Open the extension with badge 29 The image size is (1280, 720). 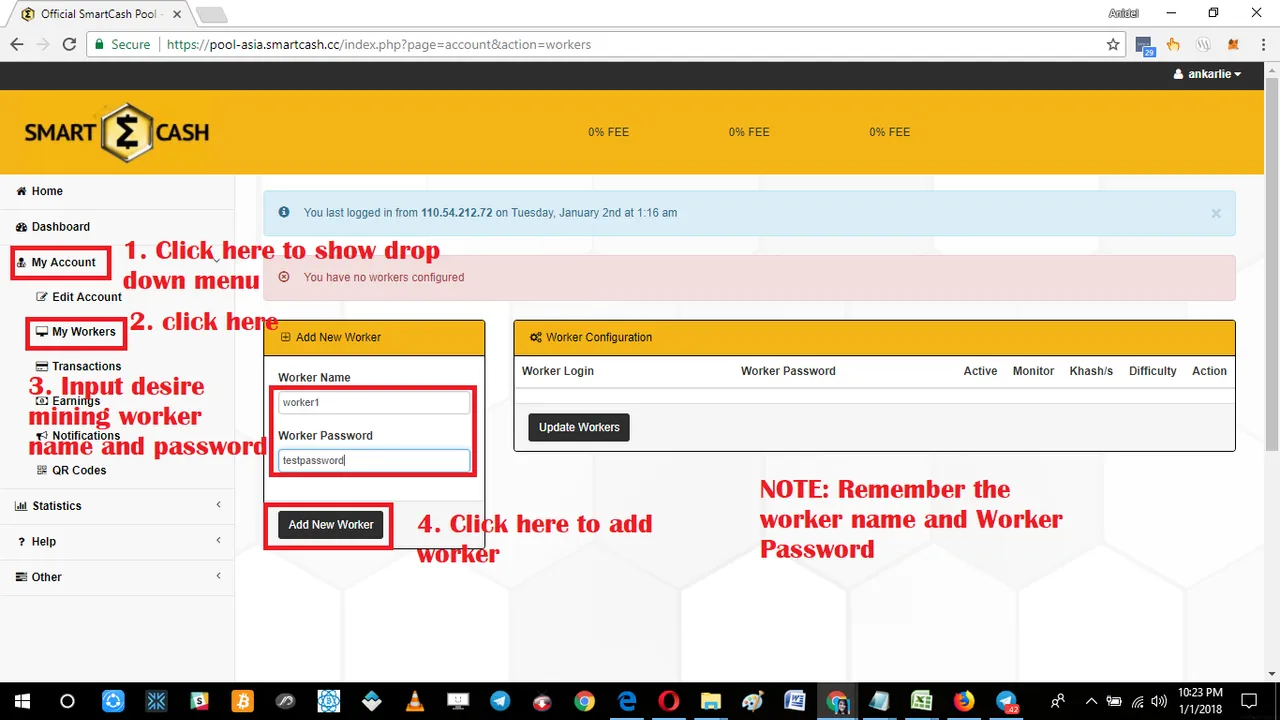1145,45
